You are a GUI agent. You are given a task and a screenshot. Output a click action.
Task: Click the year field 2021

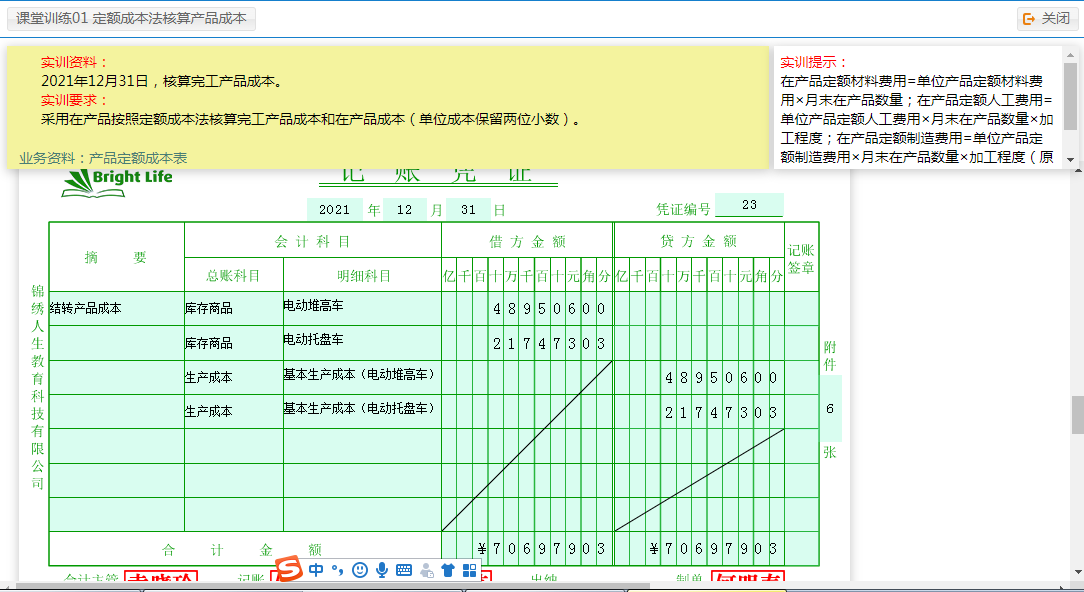coord(335,210)
